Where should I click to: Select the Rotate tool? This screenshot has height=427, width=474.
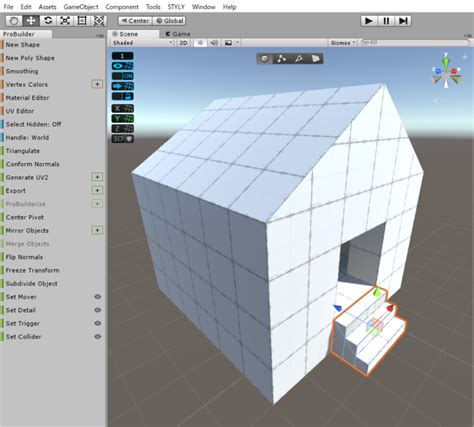click(x=48, y=21)
